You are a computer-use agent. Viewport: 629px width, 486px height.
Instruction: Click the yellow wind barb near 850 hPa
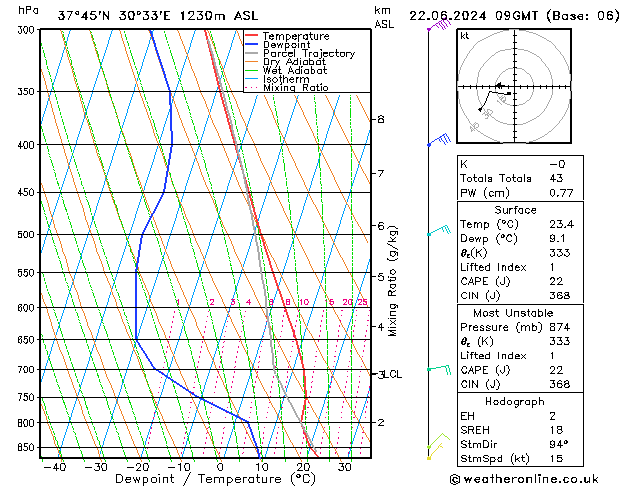tap(433, 448)
